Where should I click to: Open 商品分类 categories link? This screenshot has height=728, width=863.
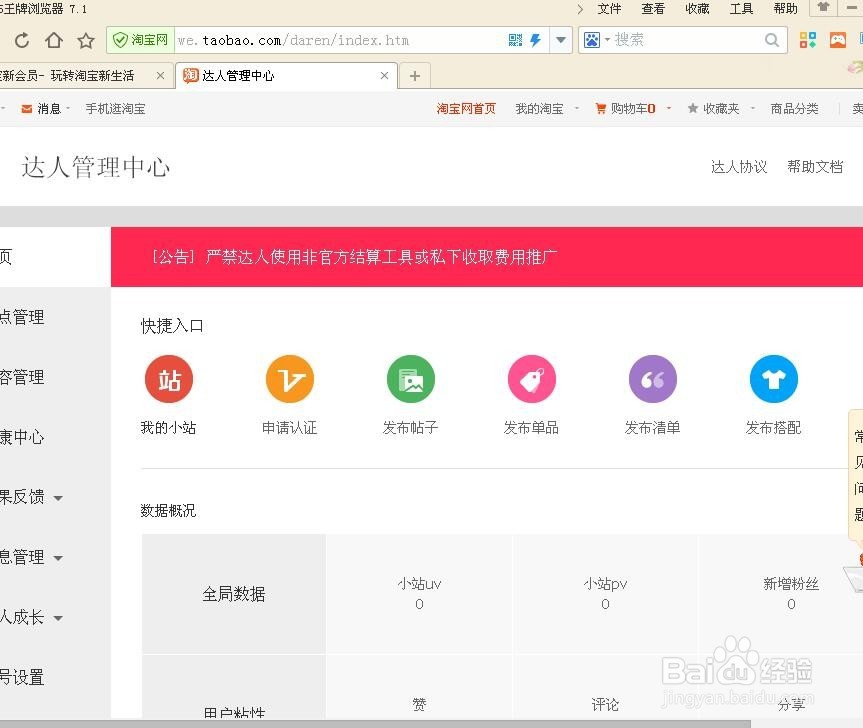[x=794, y=108]
